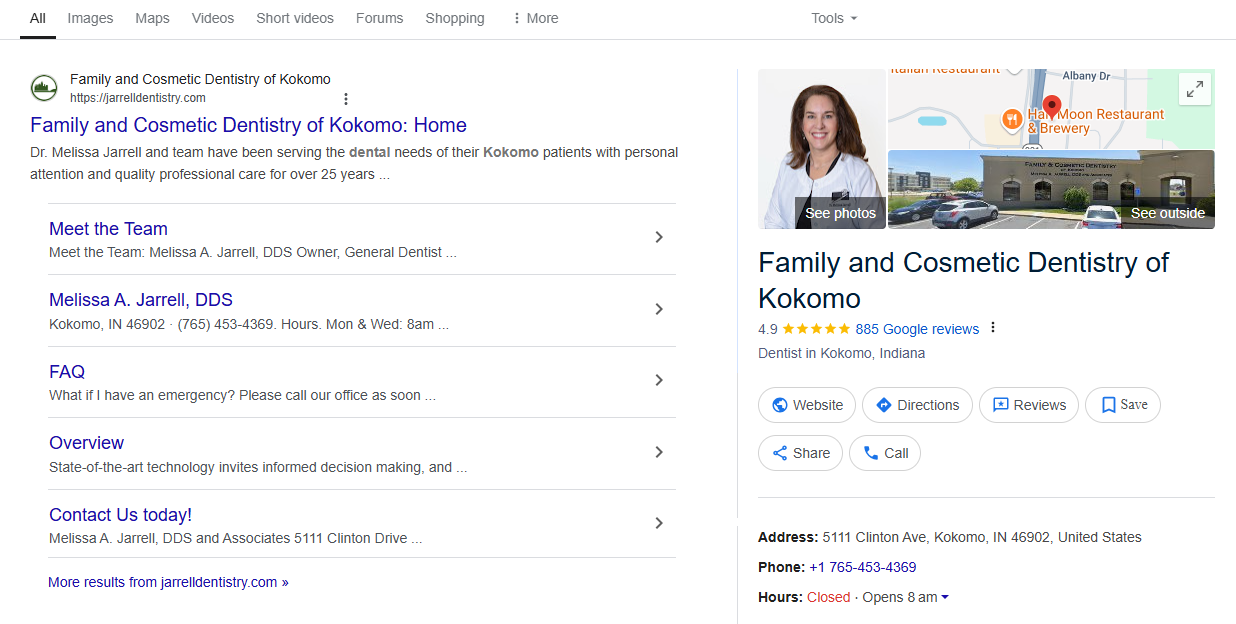
Task: Click the Dentist in Kokomo, Indiana text
Action: point(842,353)
